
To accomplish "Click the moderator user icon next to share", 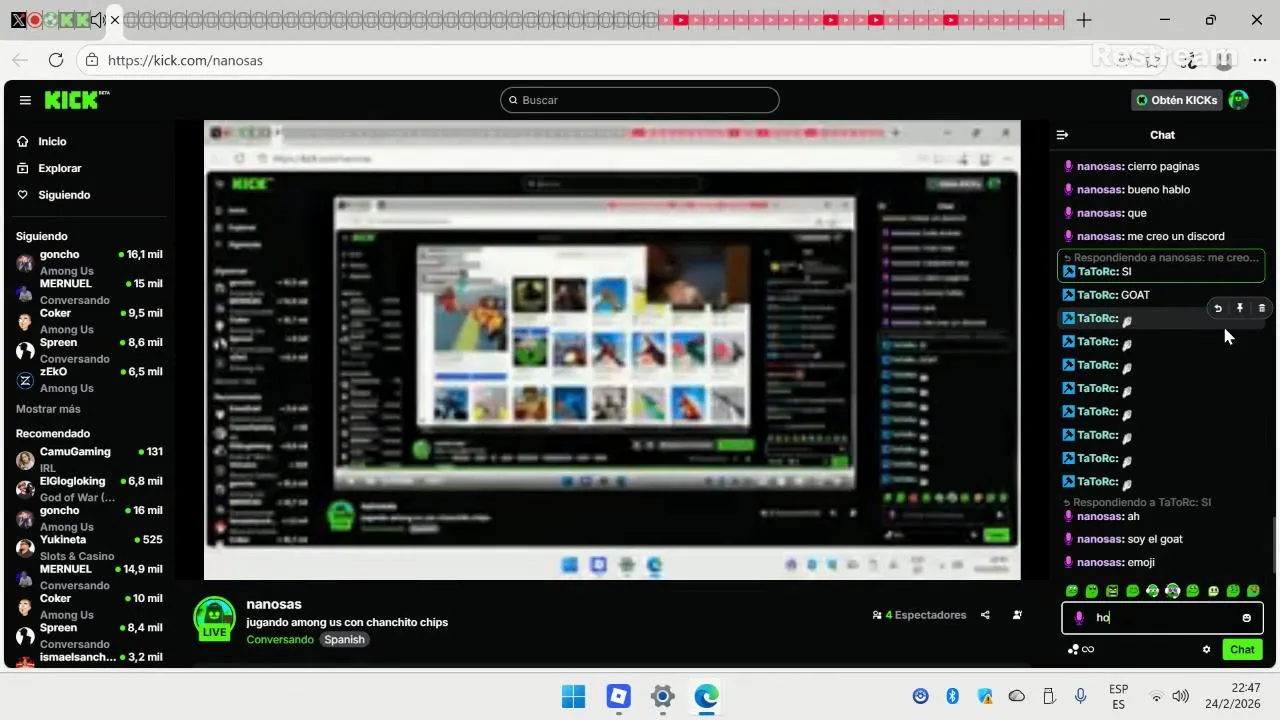I will point(1017,615).
